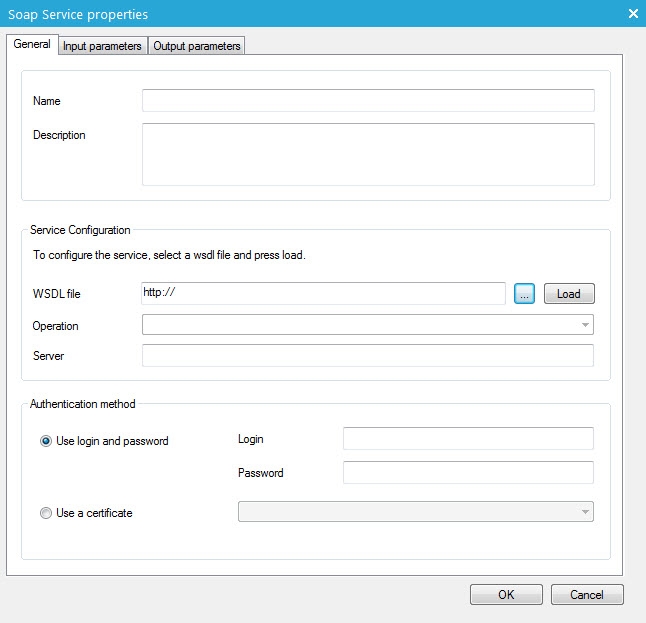This screenshot has height=623, width=646.
Task: Switch to the Output parameters tab
Action: point(197,46)
